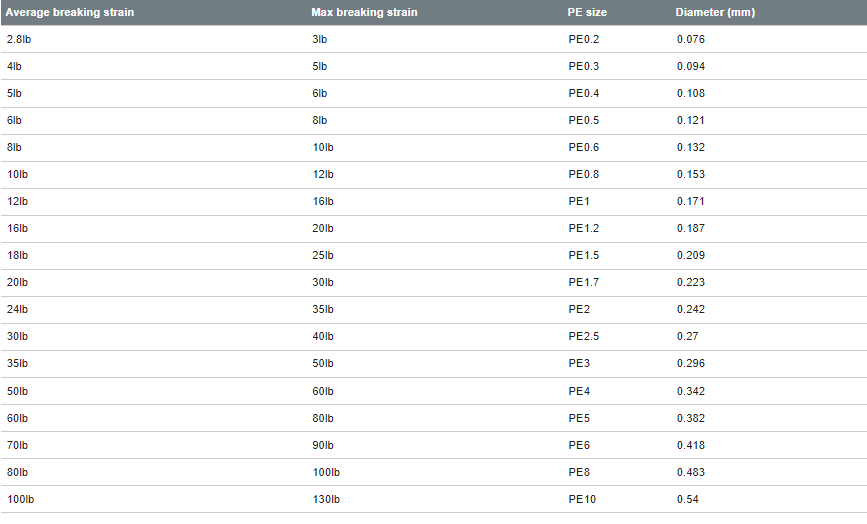Select the PE0.2 size cell
This screenshot has width=867, height=524.
pyautogui.click(x=583, y=39)
